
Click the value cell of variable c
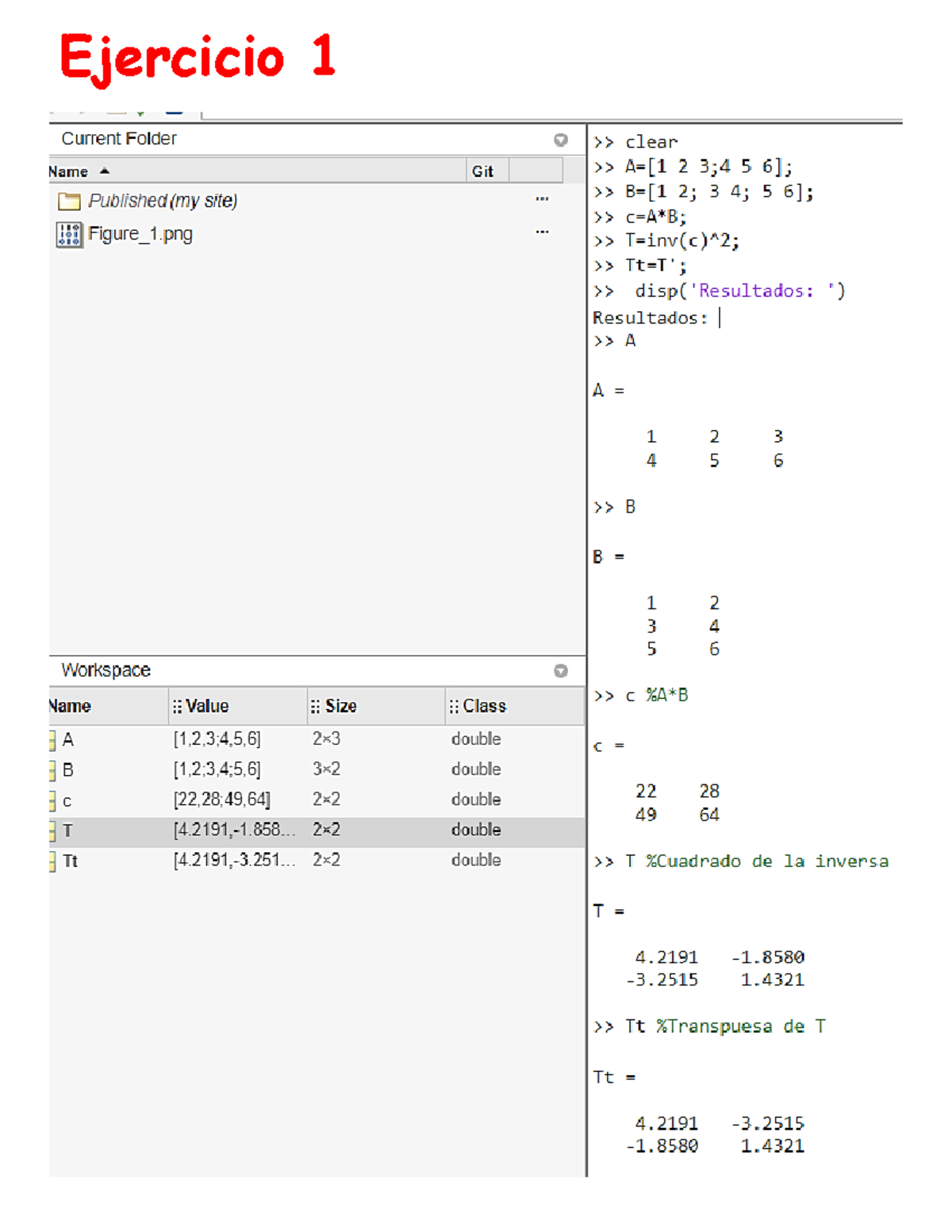(x=222, y=800)
